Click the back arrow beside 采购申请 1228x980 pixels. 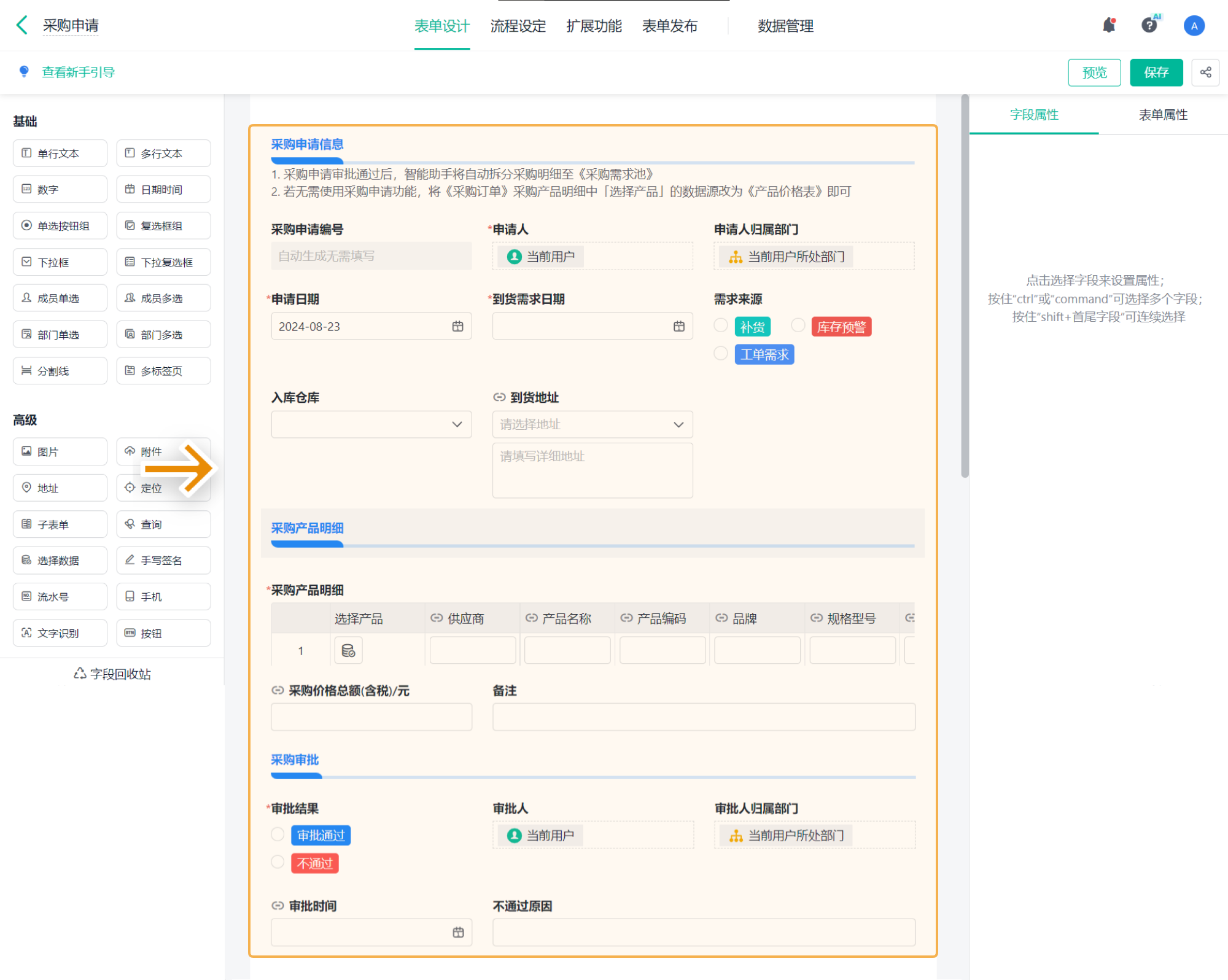click(22, 25)
